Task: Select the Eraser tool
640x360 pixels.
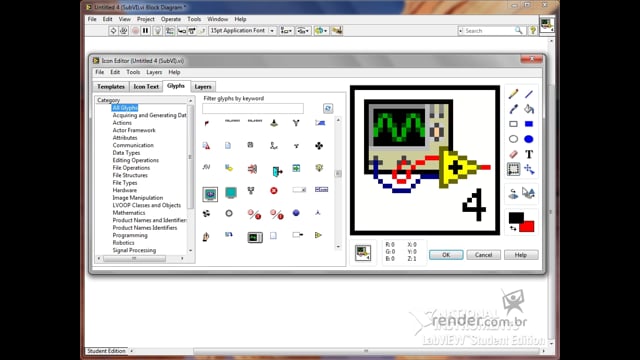Action: (x=513, y=154)
